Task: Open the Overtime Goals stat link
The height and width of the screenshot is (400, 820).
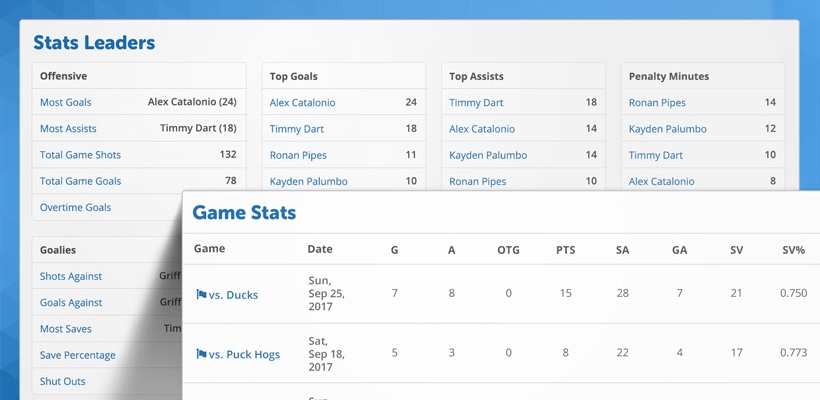Action: point(75,207)
